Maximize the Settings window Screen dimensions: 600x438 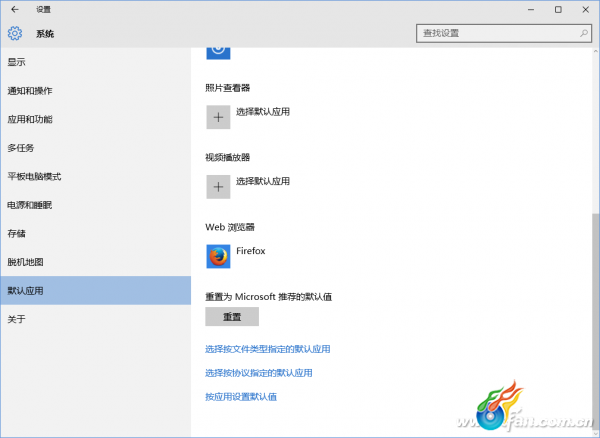pos(558,10)
